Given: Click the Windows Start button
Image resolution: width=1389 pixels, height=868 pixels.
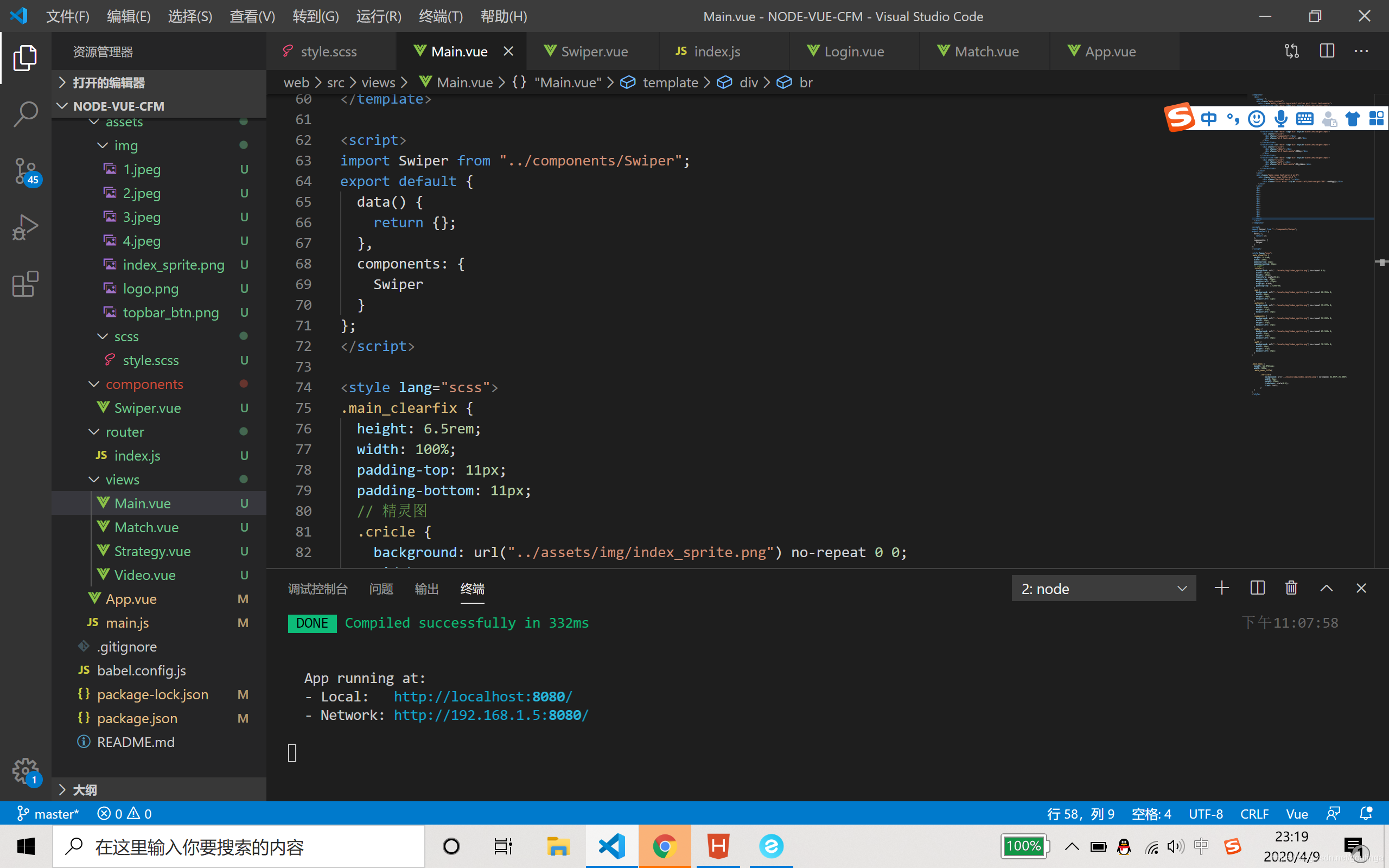Looking at the screenshot, I should 26,846.
